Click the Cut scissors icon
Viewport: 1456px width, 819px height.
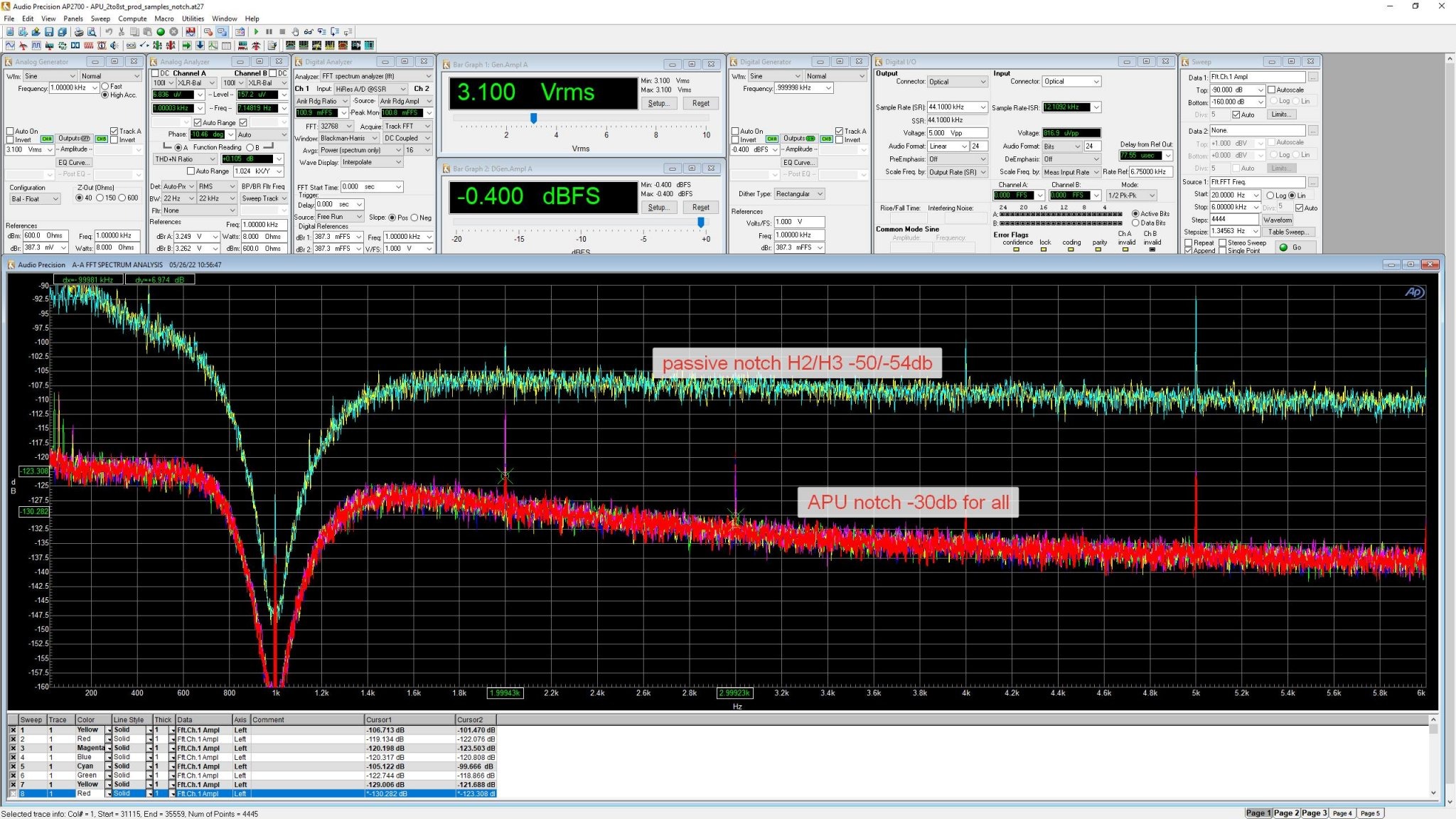(122, 32)
